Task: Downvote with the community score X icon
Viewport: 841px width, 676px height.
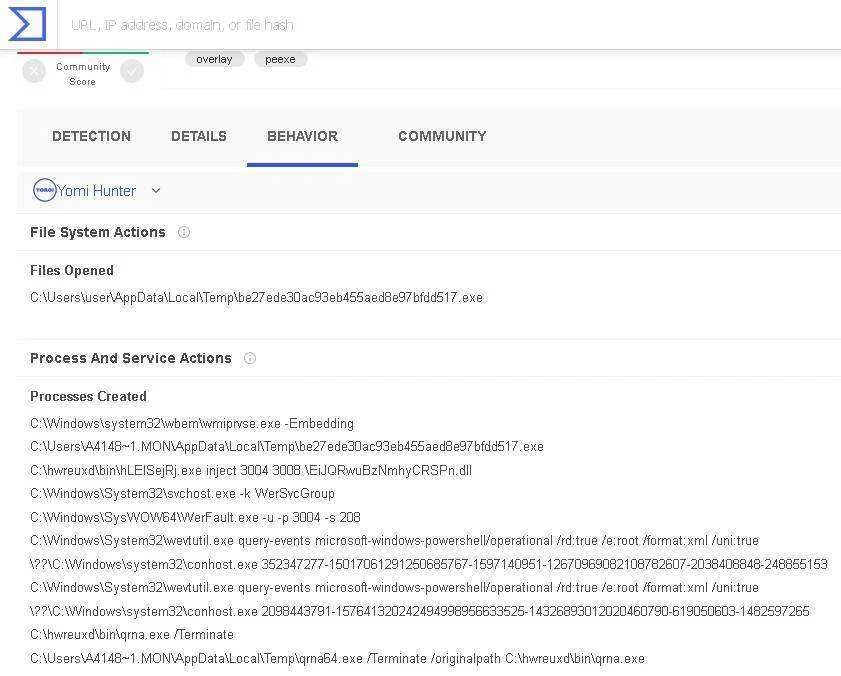Action: 34,71
